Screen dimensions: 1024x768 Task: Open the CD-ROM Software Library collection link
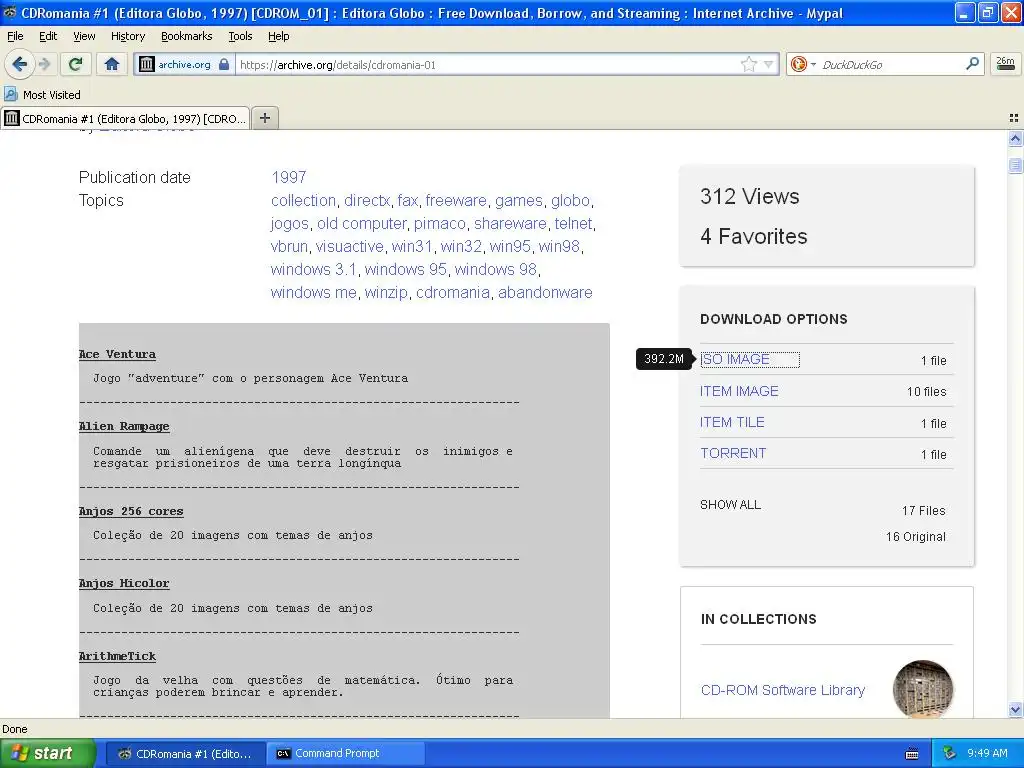782,690
